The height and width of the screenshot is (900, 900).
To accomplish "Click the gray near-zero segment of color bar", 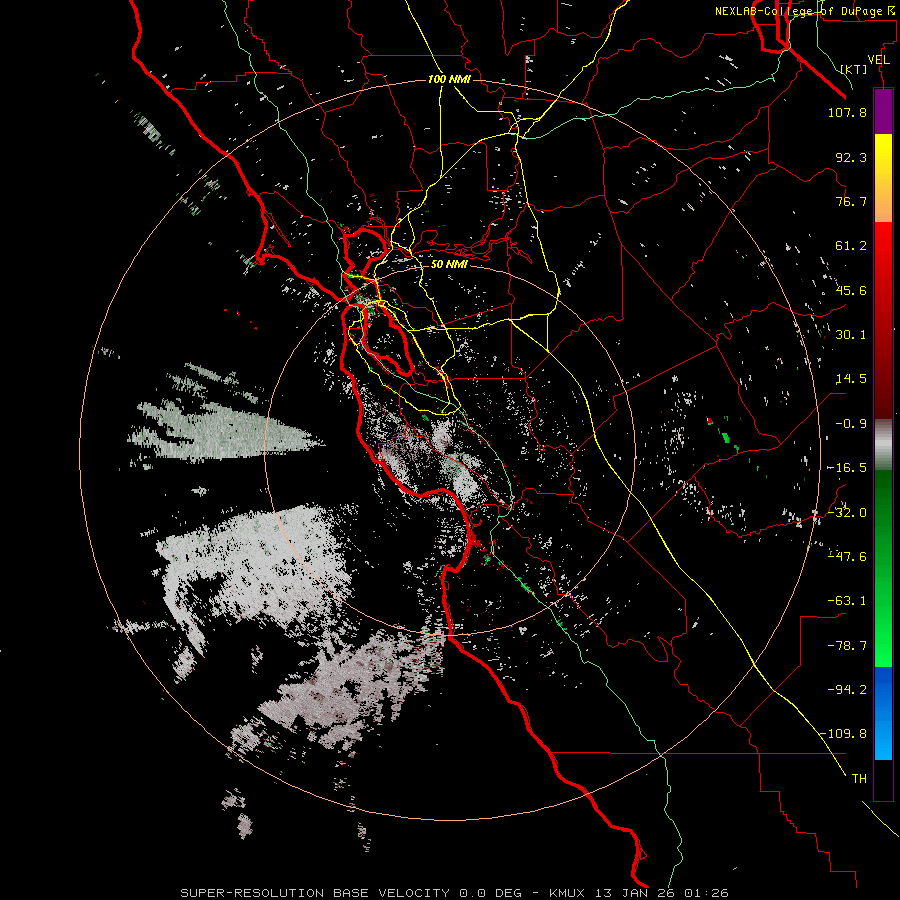I will pyautogui.click(x=883, y=445).
